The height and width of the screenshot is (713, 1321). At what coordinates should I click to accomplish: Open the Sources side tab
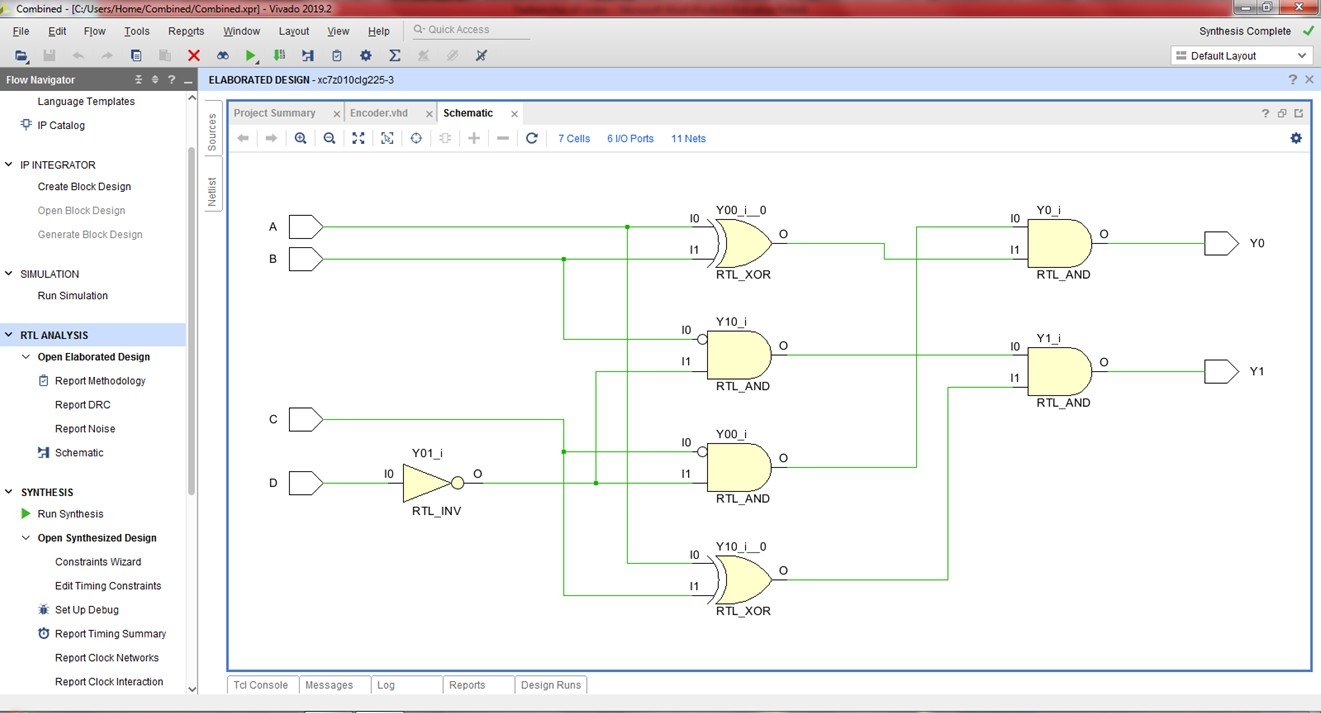212,132
